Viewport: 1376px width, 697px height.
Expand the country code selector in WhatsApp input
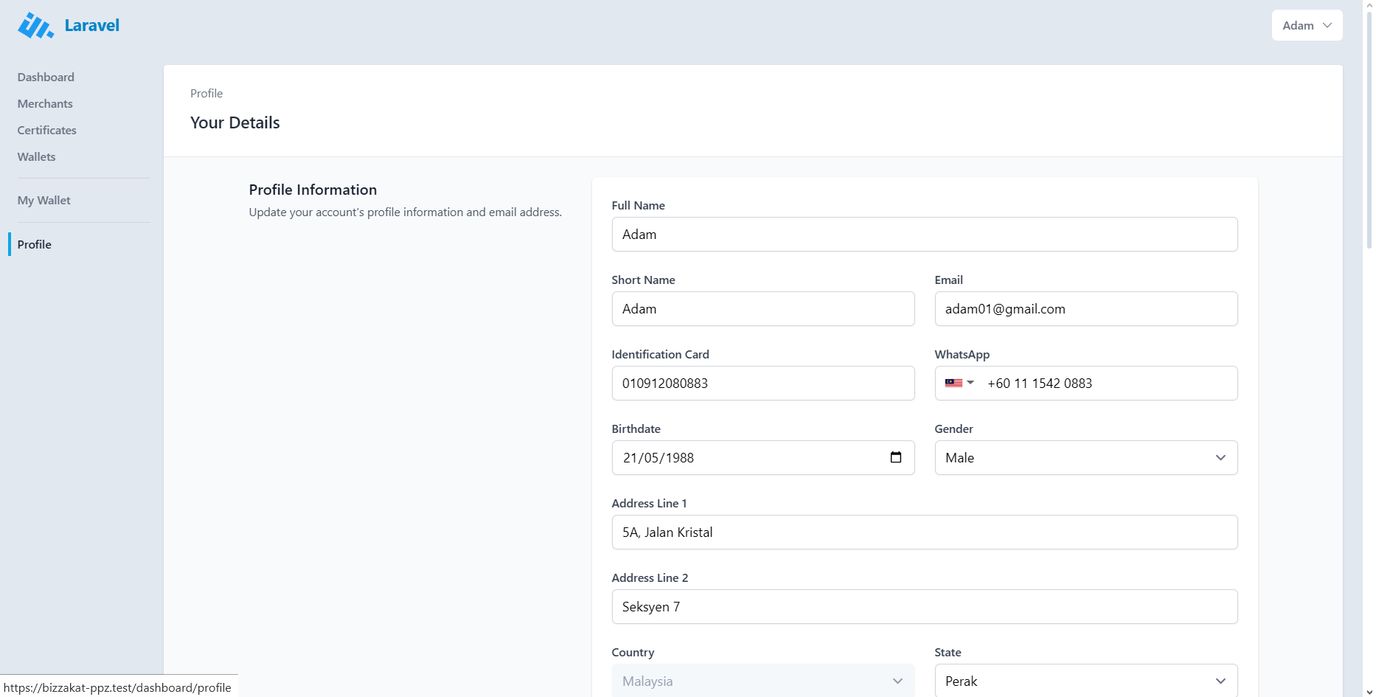point(959,382)
